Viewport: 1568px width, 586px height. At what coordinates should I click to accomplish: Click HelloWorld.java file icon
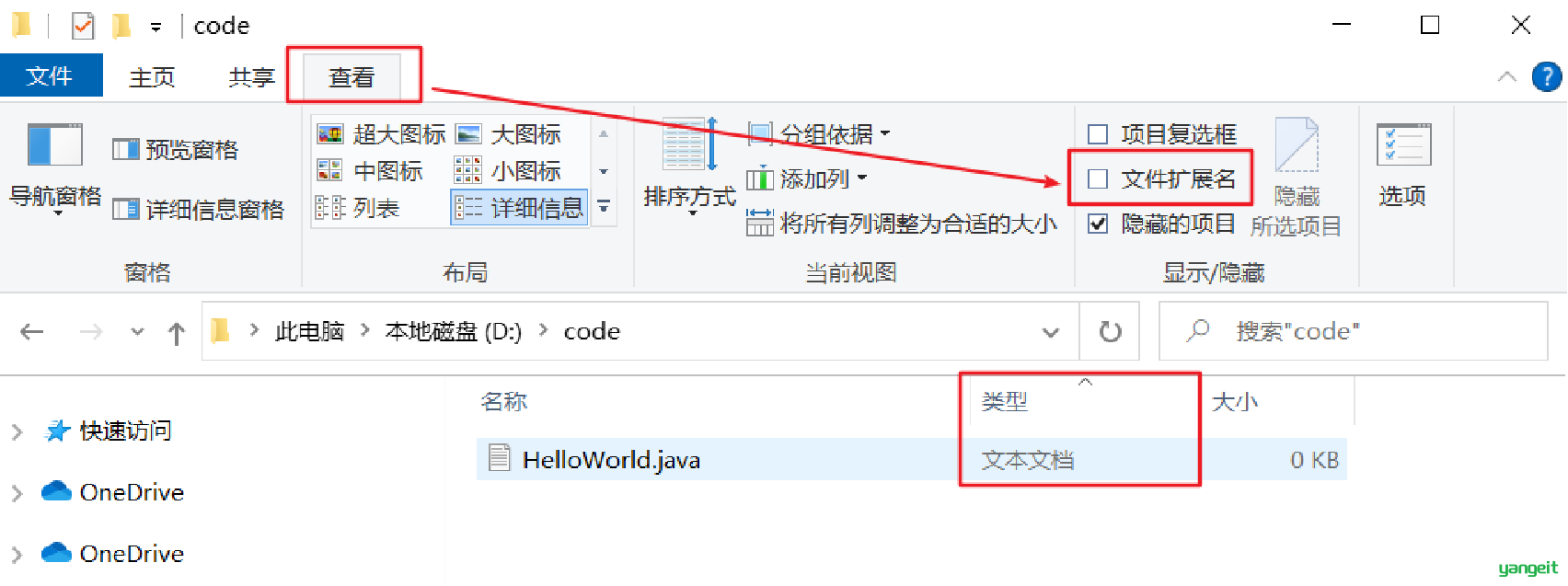(499, 457)
